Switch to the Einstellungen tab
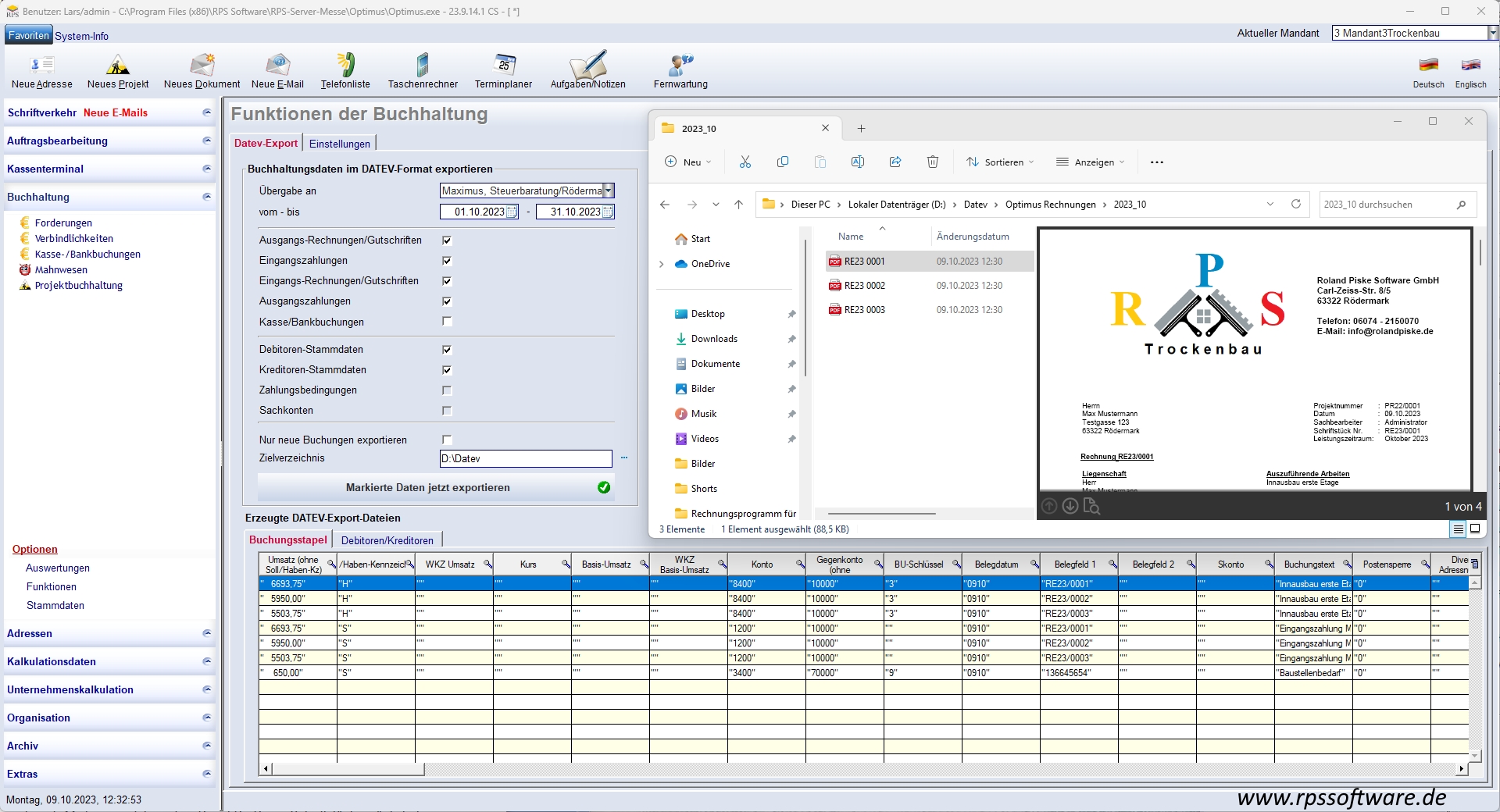The image size is (1500, 812). point(339,144)
